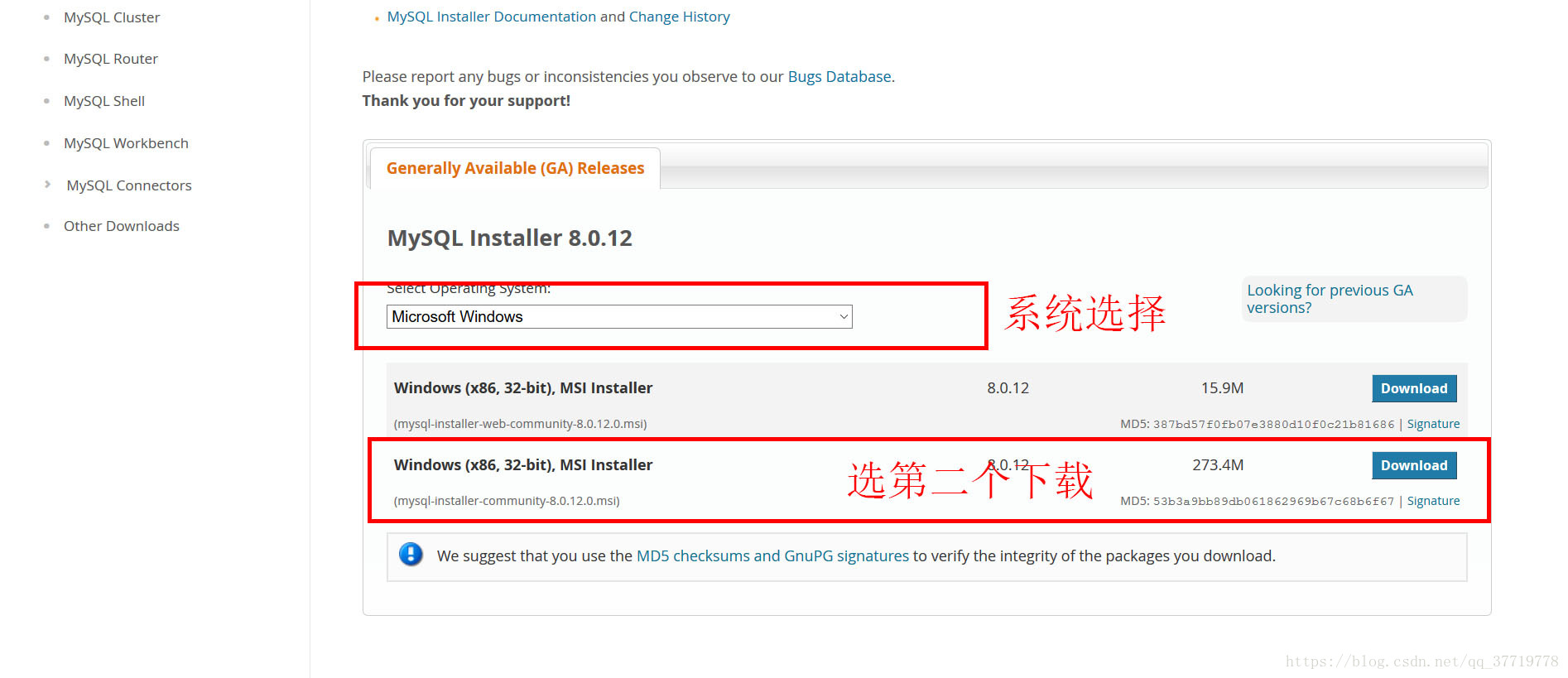Click the 15.9M file size
This screenshot has width=1568, height=678.
click(1222, 388)
